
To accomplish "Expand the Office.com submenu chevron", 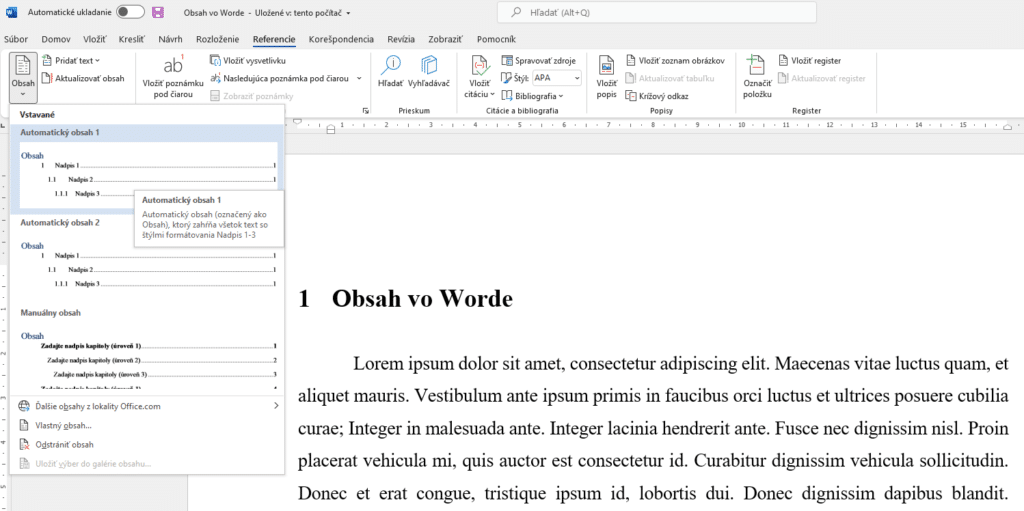I will click(x=276, y=406).
